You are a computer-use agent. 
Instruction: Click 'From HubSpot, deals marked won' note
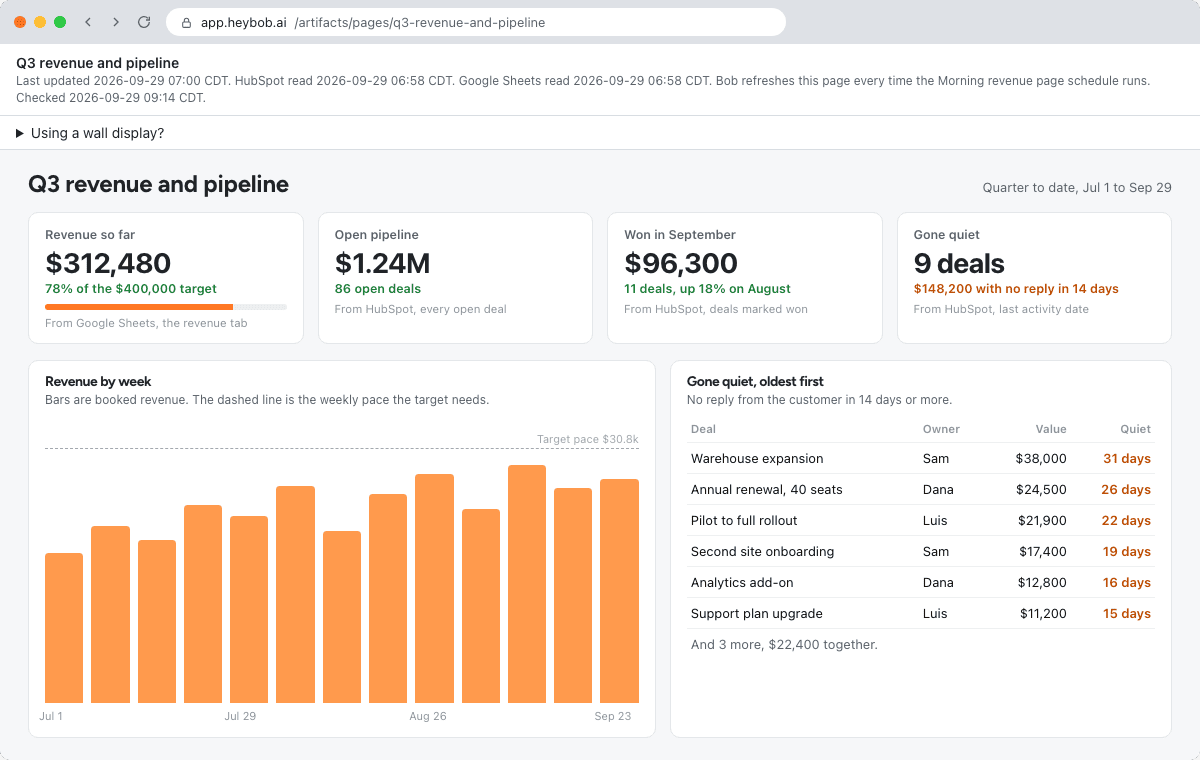point(716,309)
